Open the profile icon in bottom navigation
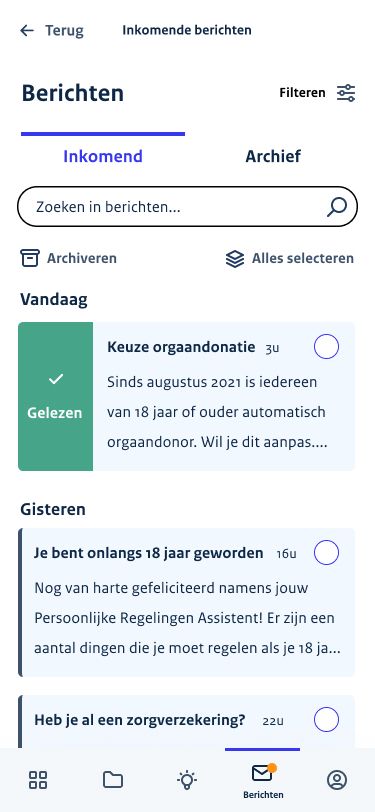Viewport: 375px width, 812px height. click(337, 779)
